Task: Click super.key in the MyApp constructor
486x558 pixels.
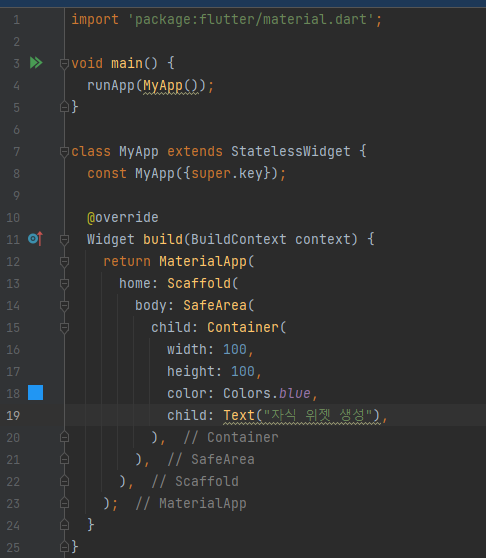Action: (227, 174)
